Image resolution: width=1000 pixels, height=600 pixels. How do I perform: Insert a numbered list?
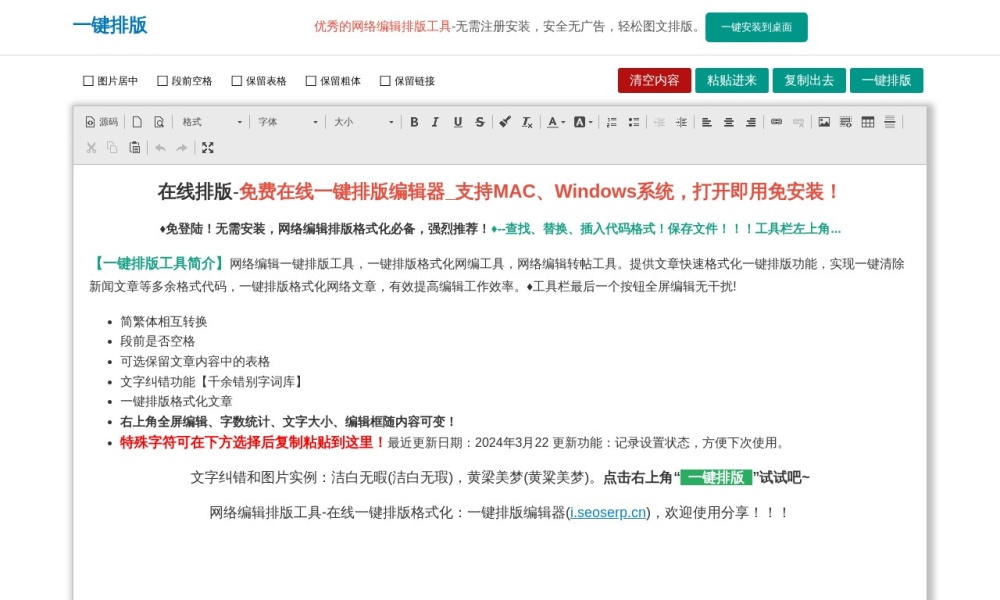[x=612, y=122]
